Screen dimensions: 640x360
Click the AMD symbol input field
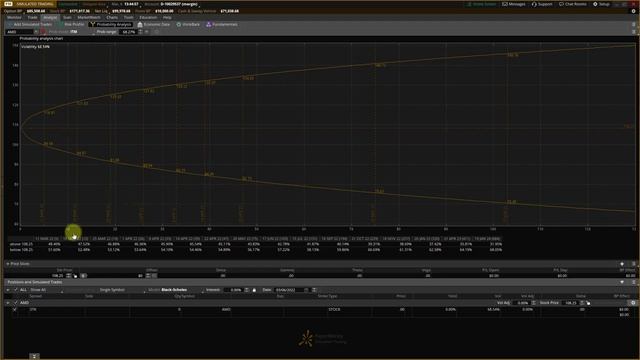(x=19, y=32)
